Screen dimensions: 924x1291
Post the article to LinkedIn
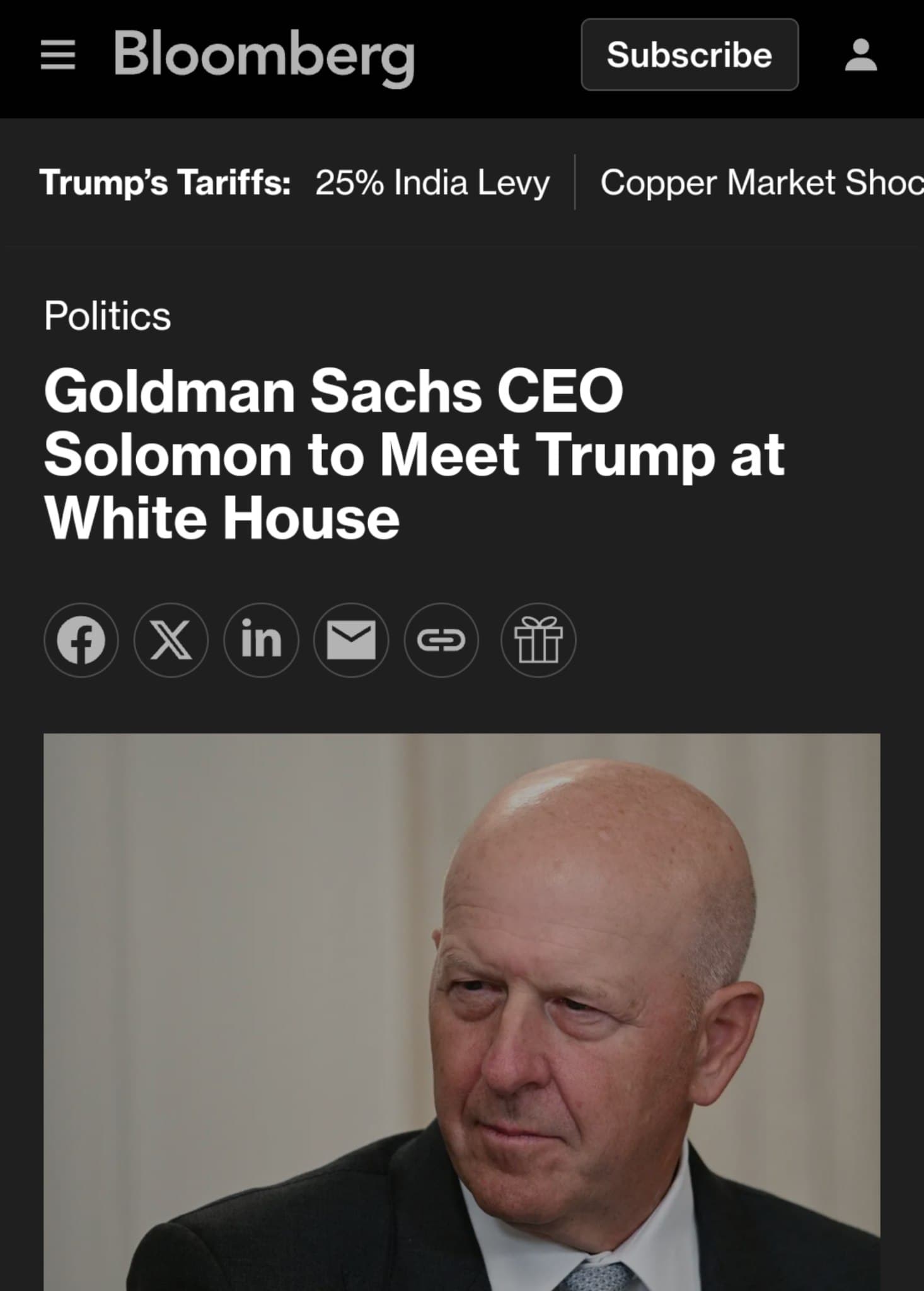[x=262, y=640]
